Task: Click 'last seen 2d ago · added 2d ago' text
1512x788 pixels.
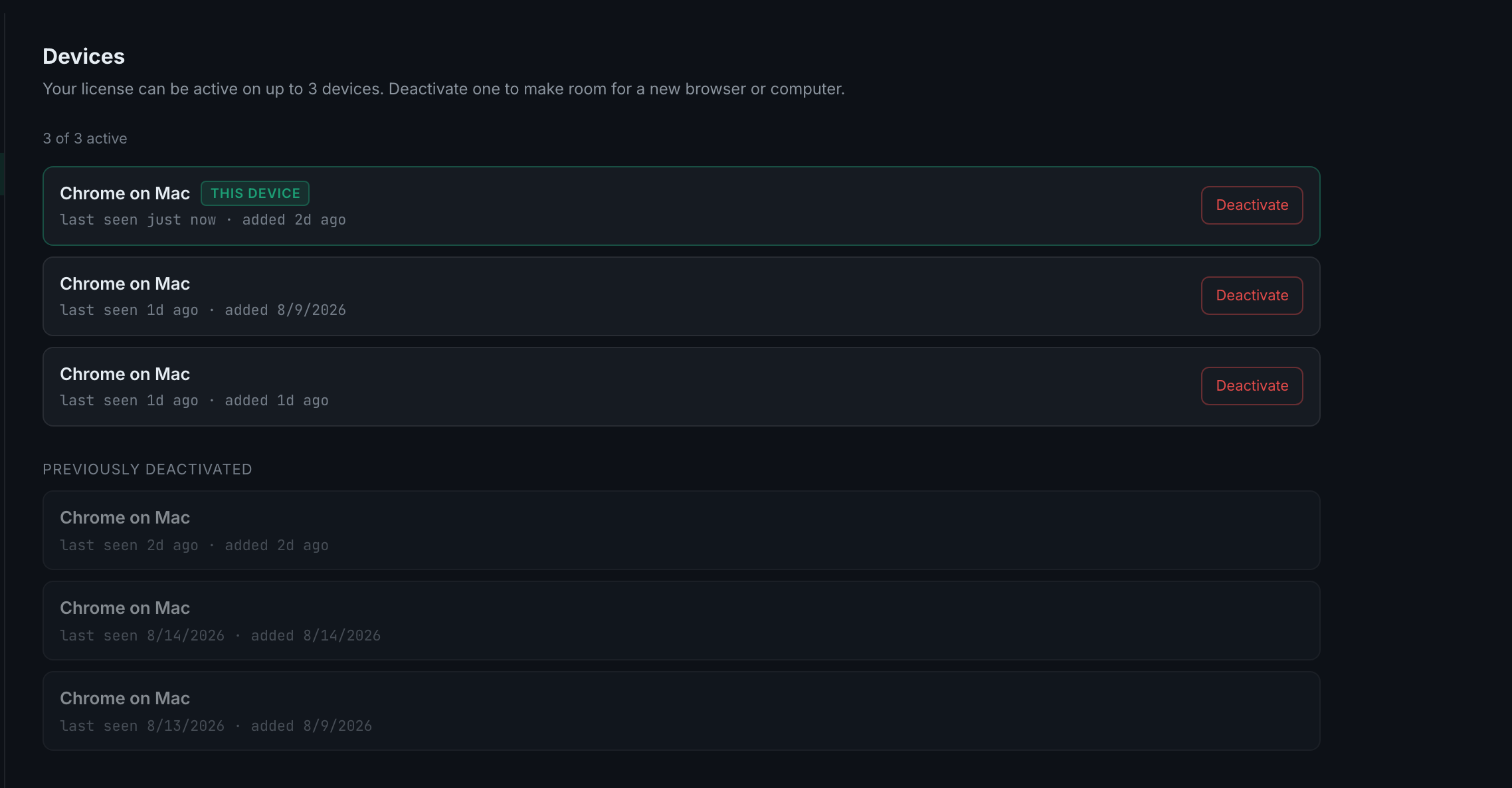Action: [194, 545]
